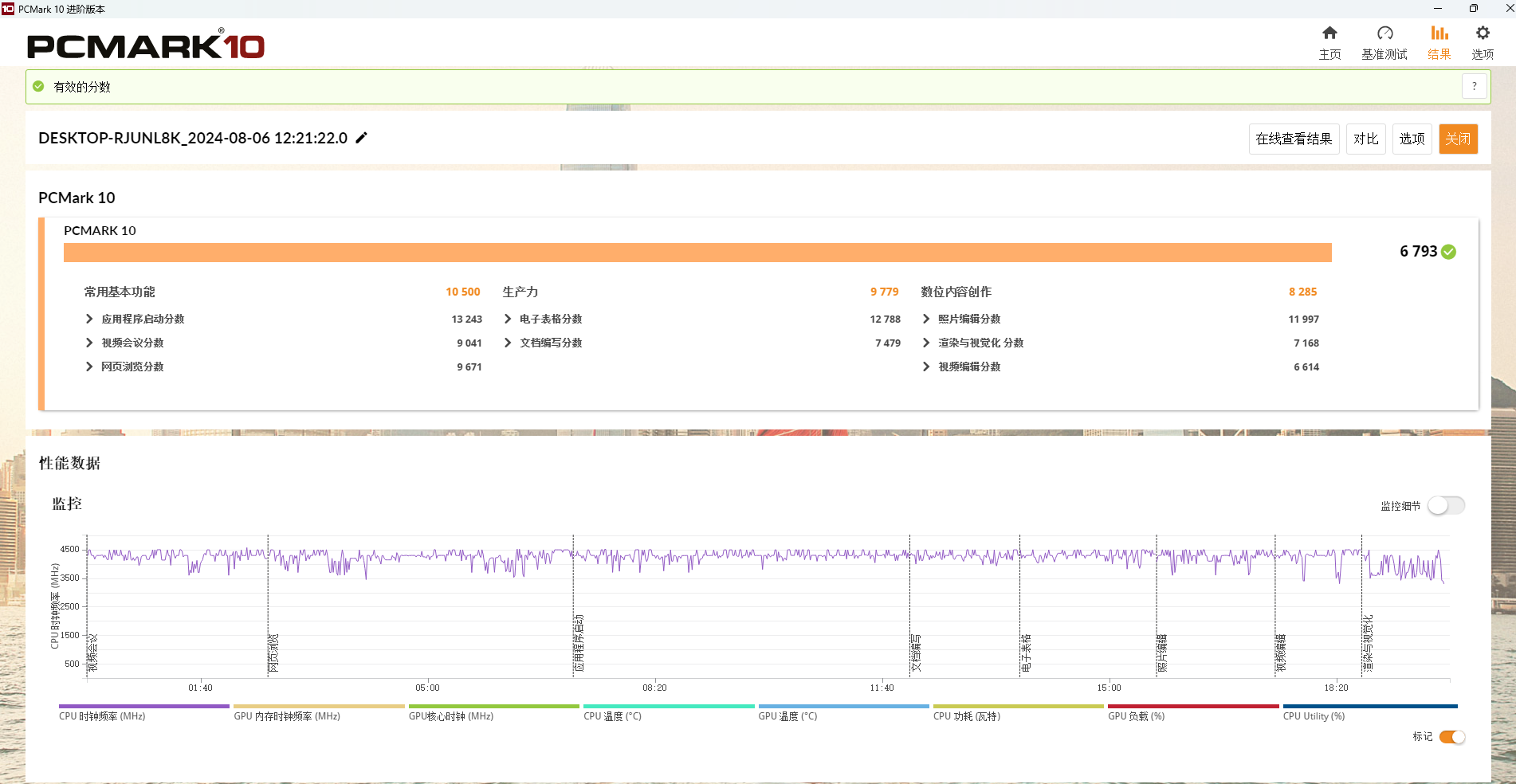Click the green valid score checkmark icon
The image size is (1516, 784).
[x=38, y=86]
